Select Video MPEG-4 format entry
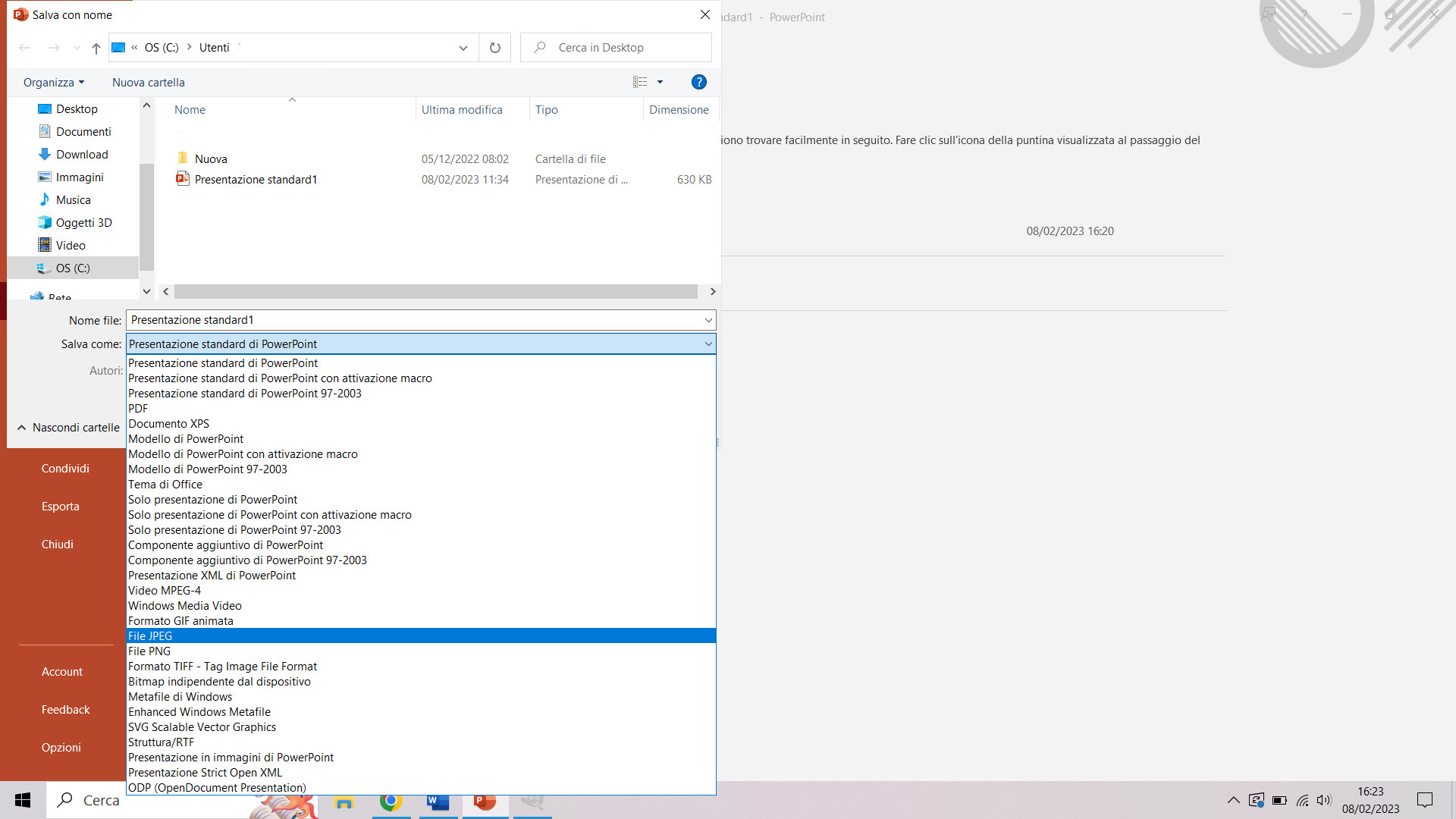Image resolution: width=1456 pixels, height=819 pixels. pos(165,591)
